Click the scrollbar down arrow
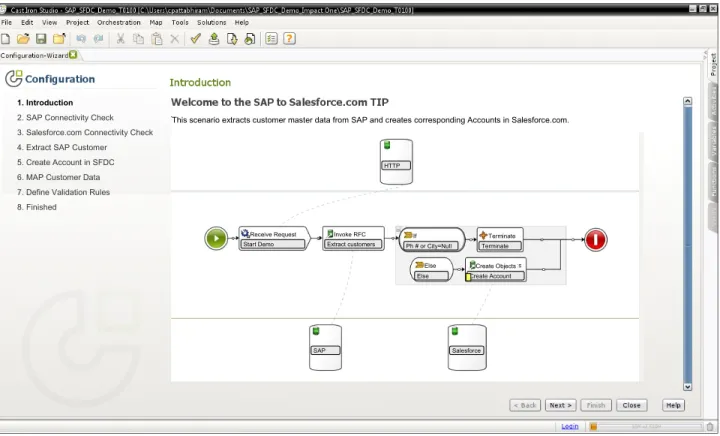720x436 pixels. tap(687, 387)
